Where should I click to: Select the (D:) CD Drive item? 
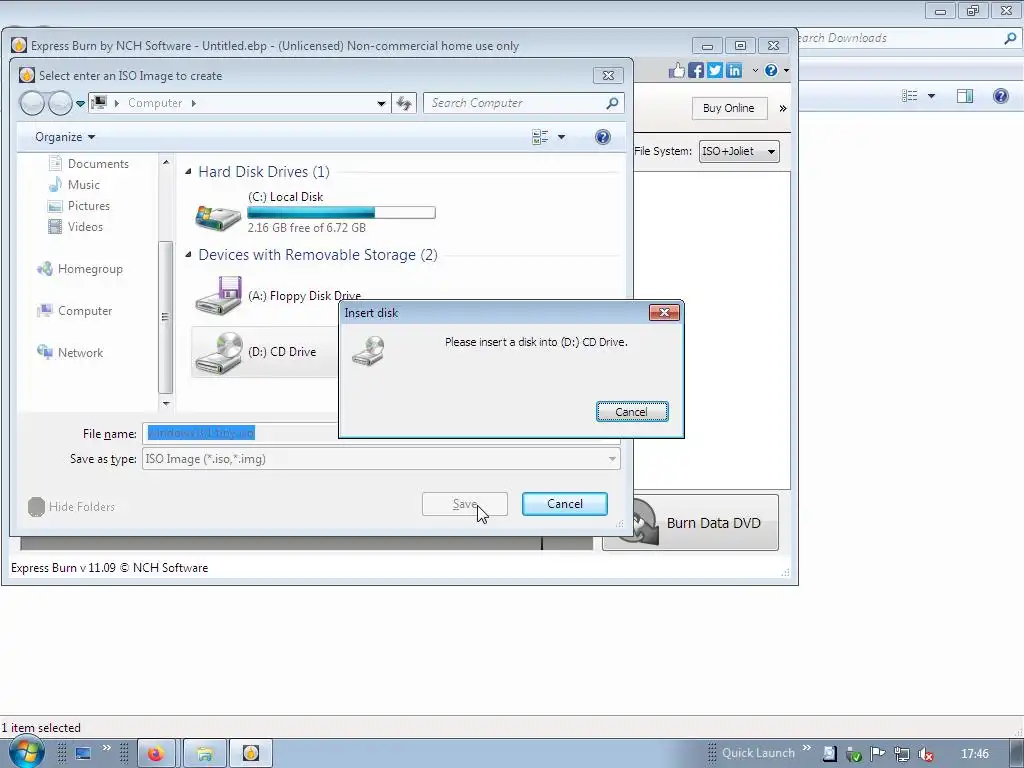[264, 352]
